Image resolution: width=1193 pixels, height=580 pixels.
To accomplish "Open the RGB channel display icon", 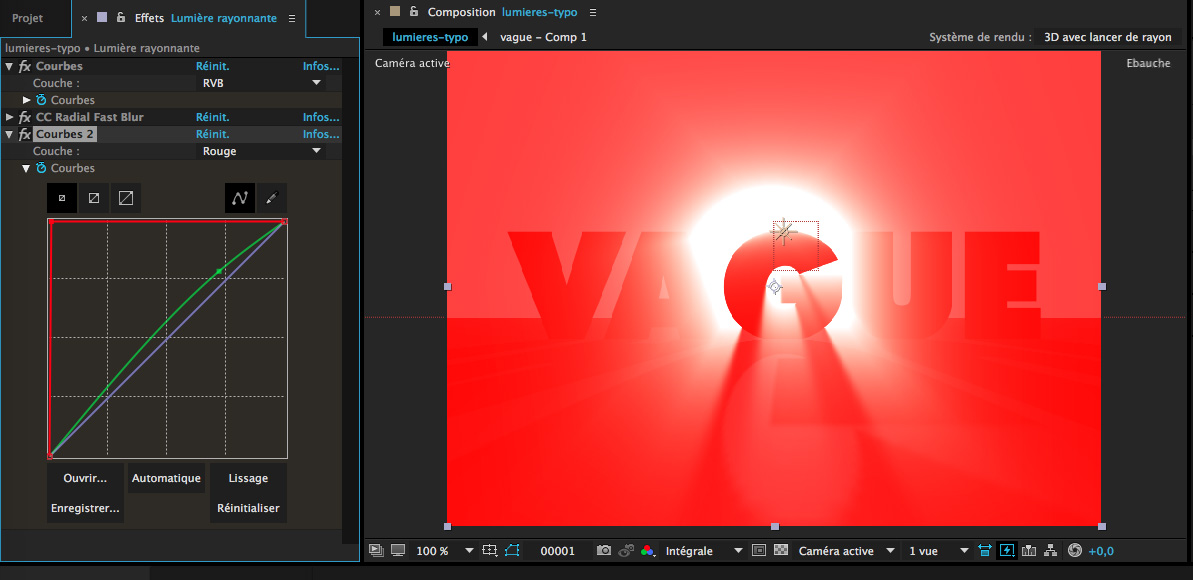I will tap(647, 550).
